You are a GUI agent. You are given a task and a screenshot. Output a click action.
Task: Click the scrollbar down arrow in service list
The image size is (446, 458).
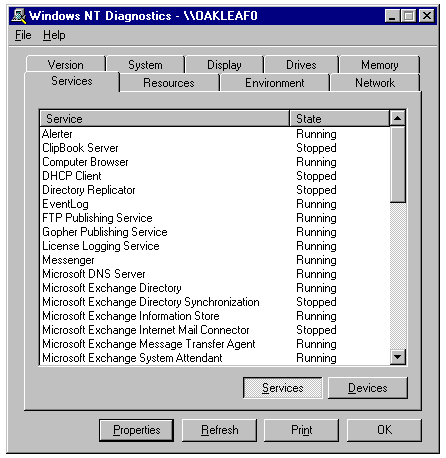397,357
